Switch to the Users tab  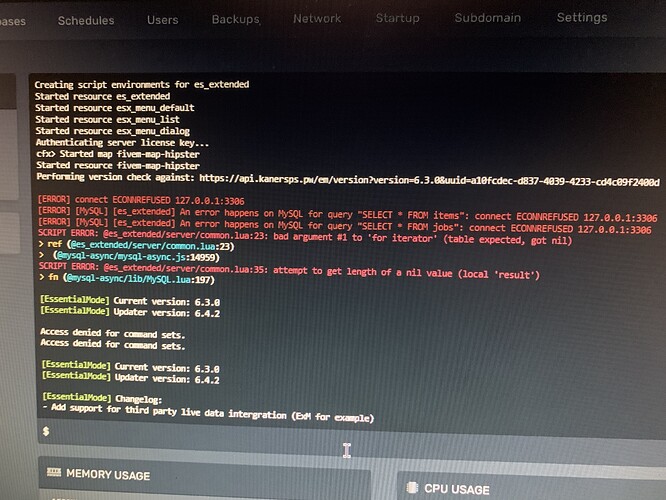click(x=163, y=20)
